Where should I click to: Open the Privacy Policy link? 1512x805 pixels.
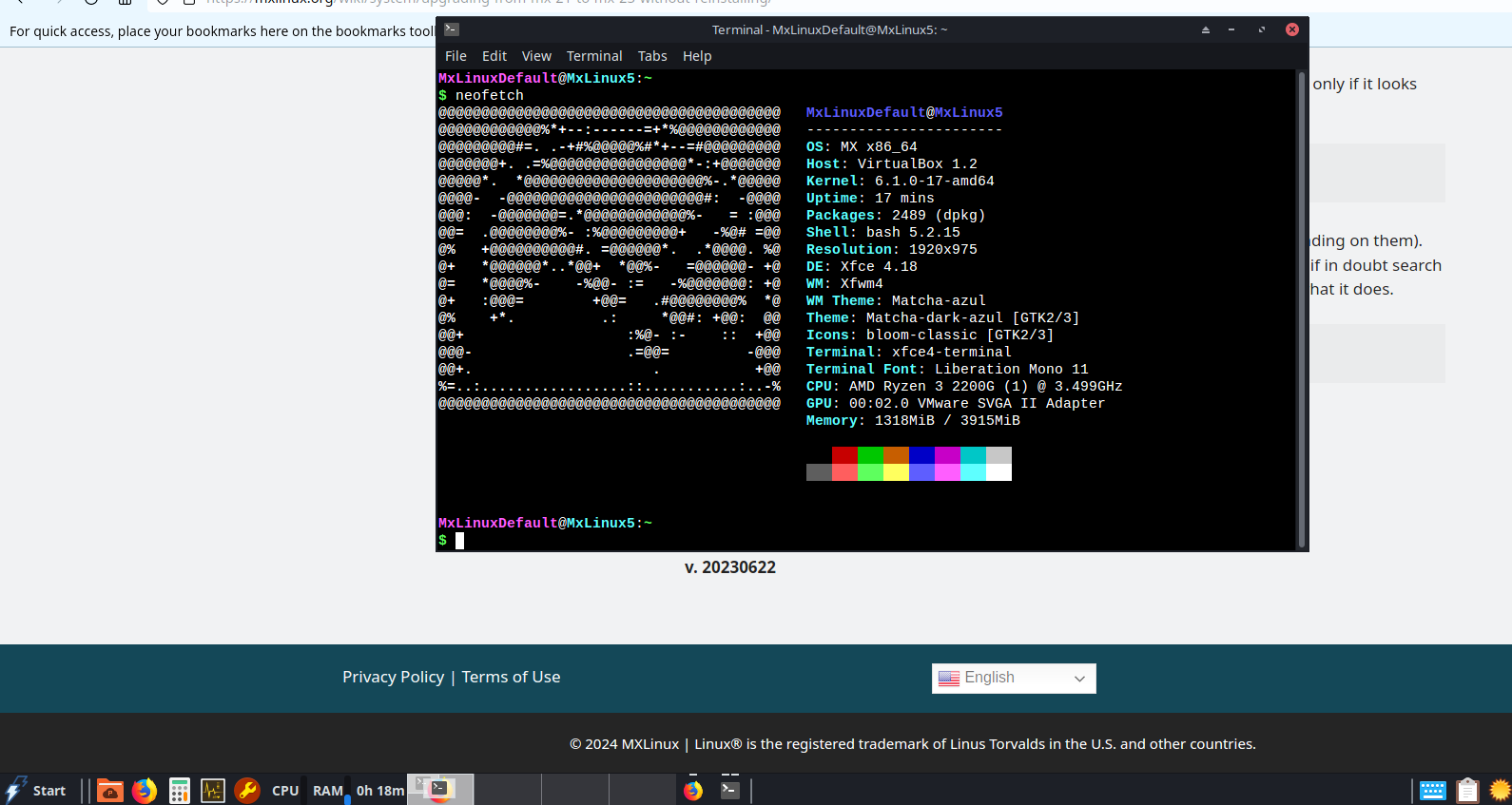click(393, 677)
